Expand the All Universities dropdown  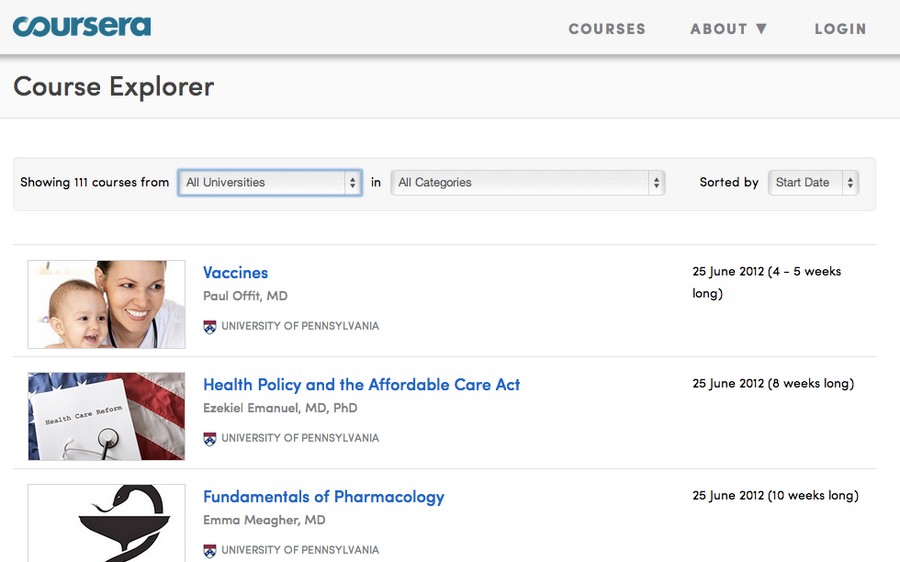(270, 183)
